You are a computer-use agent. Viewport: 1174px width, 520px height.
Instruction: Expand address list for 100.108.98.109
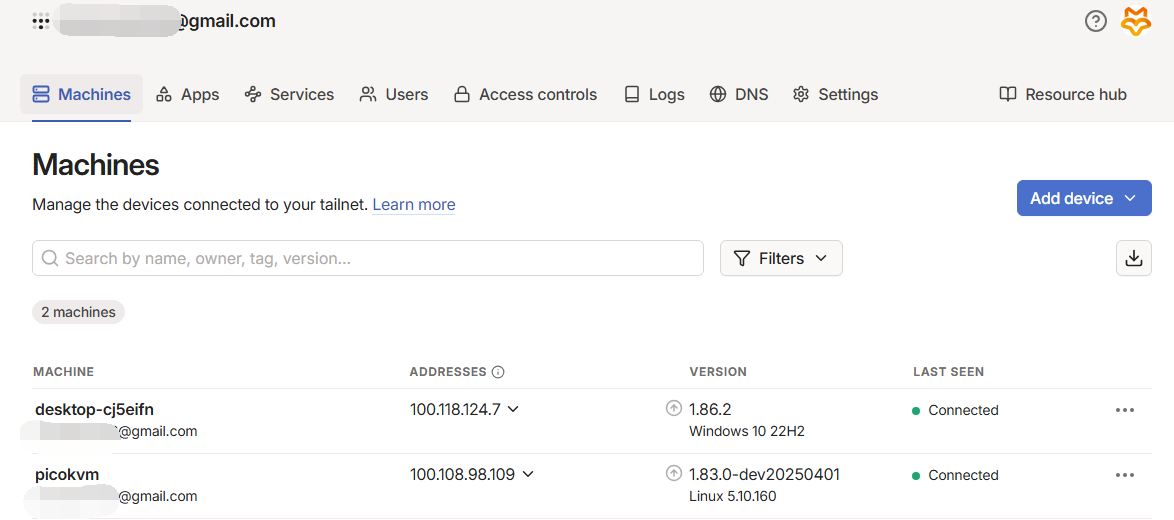(x=528, y=474)
